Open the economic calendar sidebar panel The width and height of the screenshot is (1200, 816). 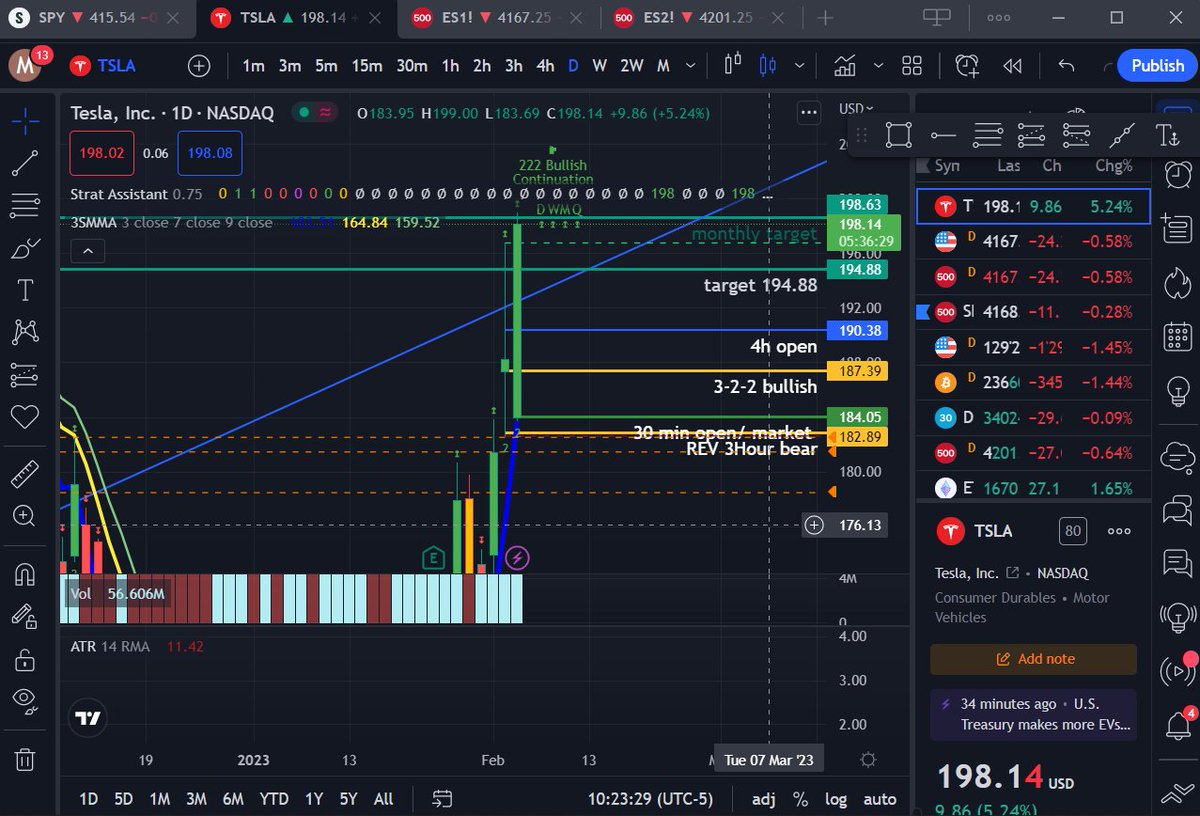1177,336
